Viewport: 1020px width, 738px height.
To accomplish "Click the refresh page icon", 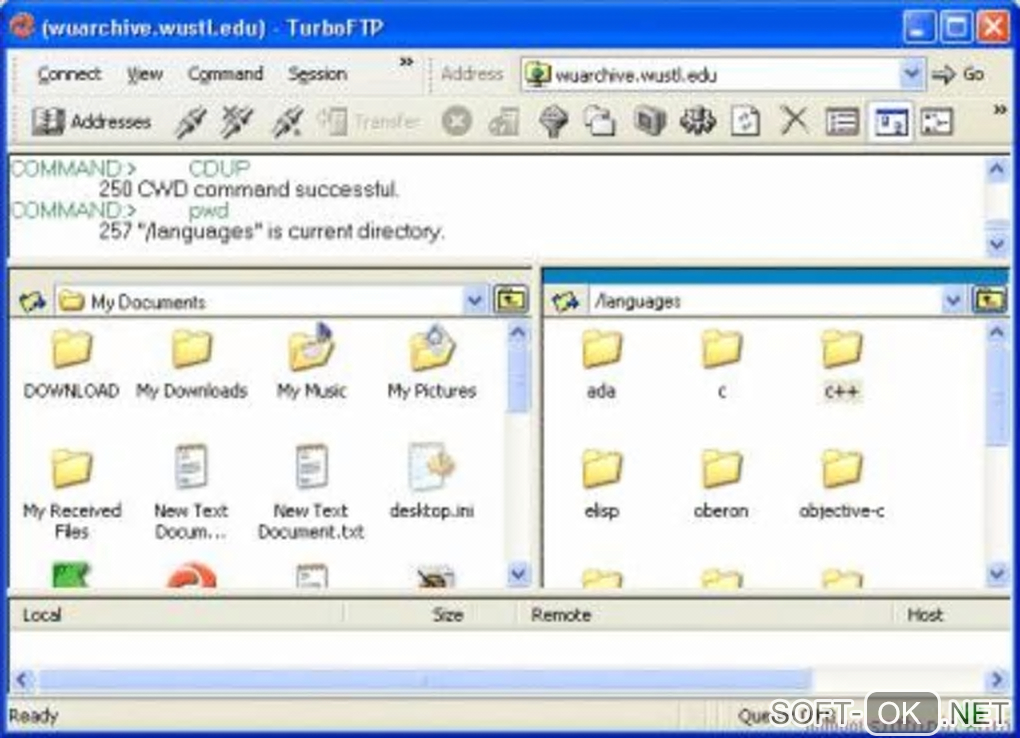I will (745, 122).
